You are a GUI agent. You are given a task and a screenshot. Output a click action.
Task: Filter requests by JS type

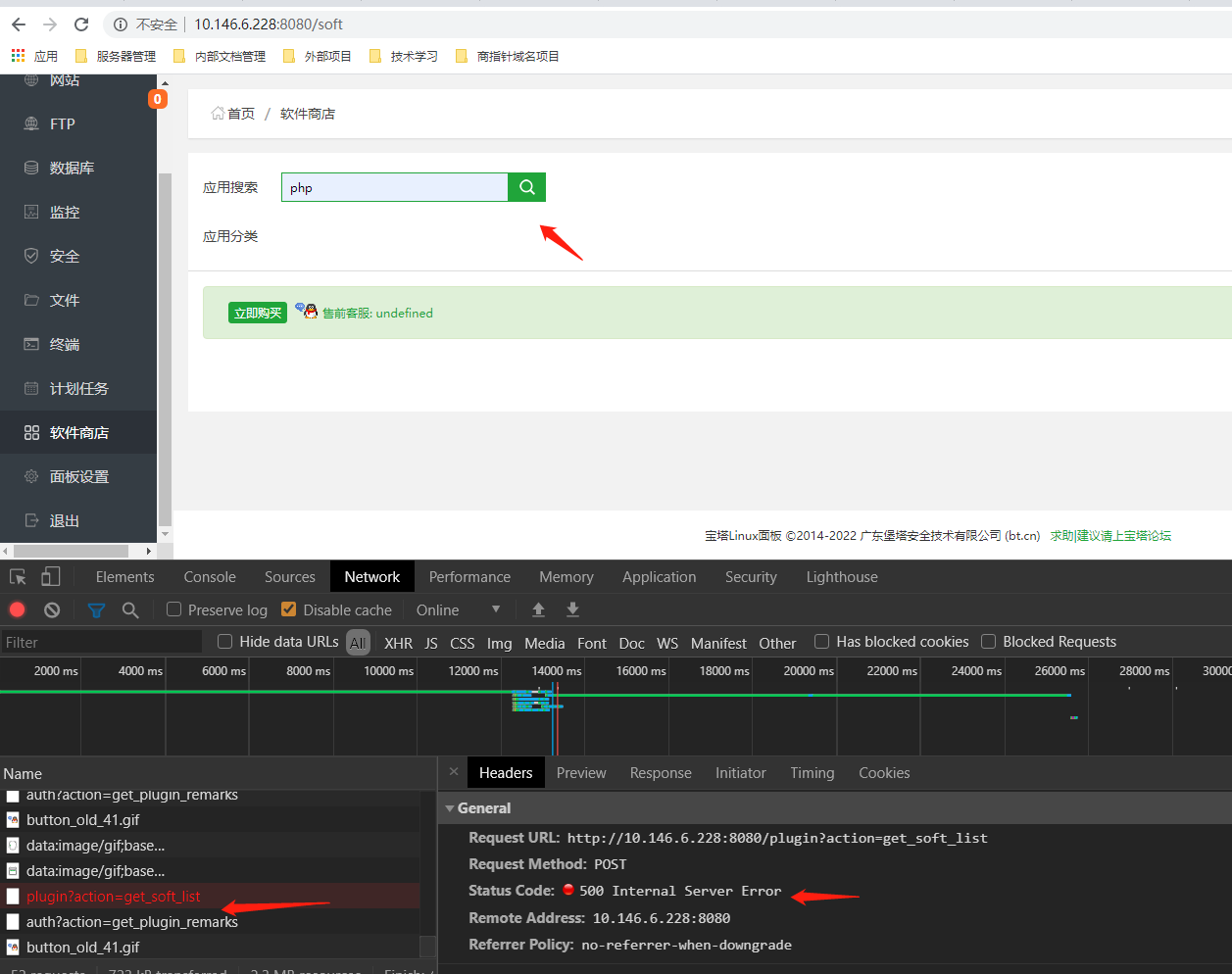pos(431,644)
